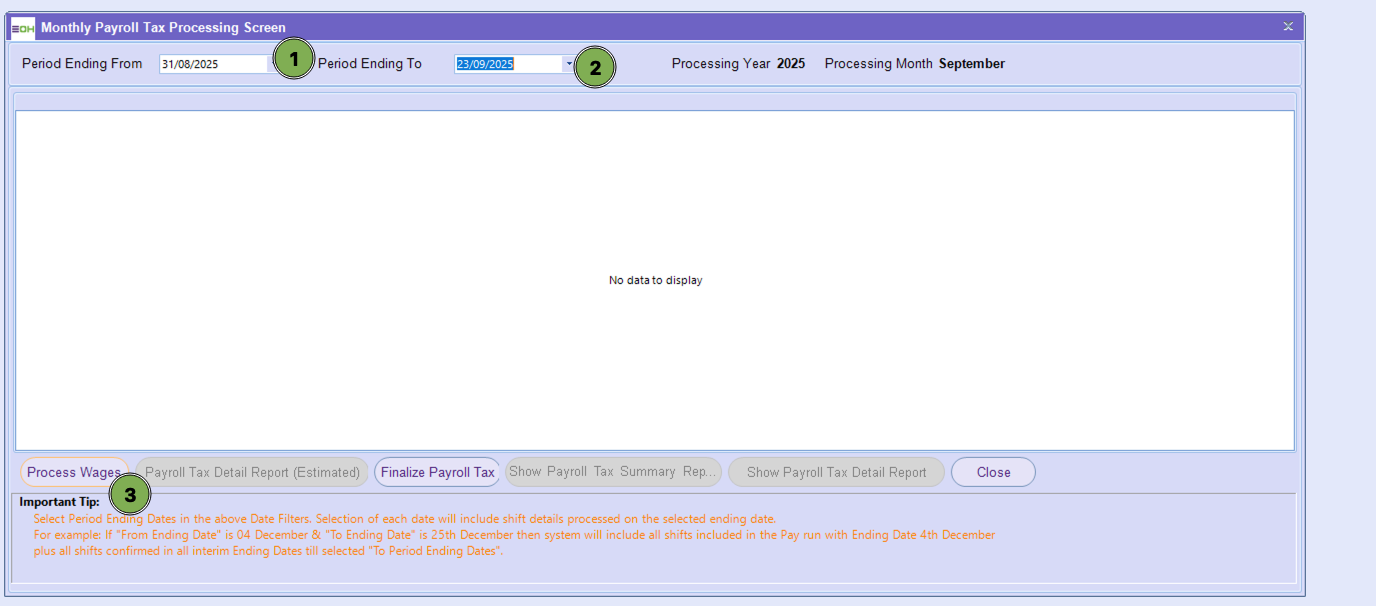The height and width of the screenshot is (606, 1376).
Task: Close the payroll window using X
Action: pyautogui.click(x=1288, y=27)
